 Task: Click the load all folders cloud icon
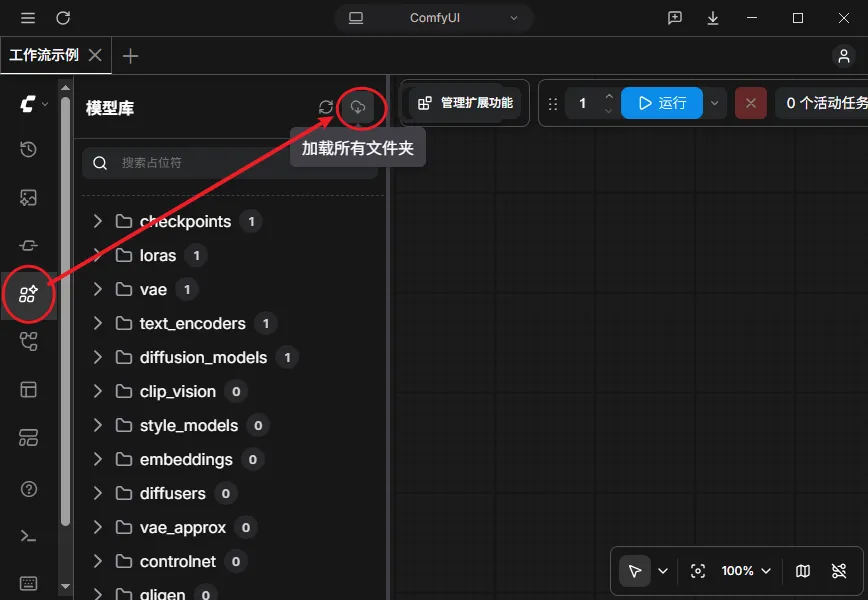tap(358, 107)
